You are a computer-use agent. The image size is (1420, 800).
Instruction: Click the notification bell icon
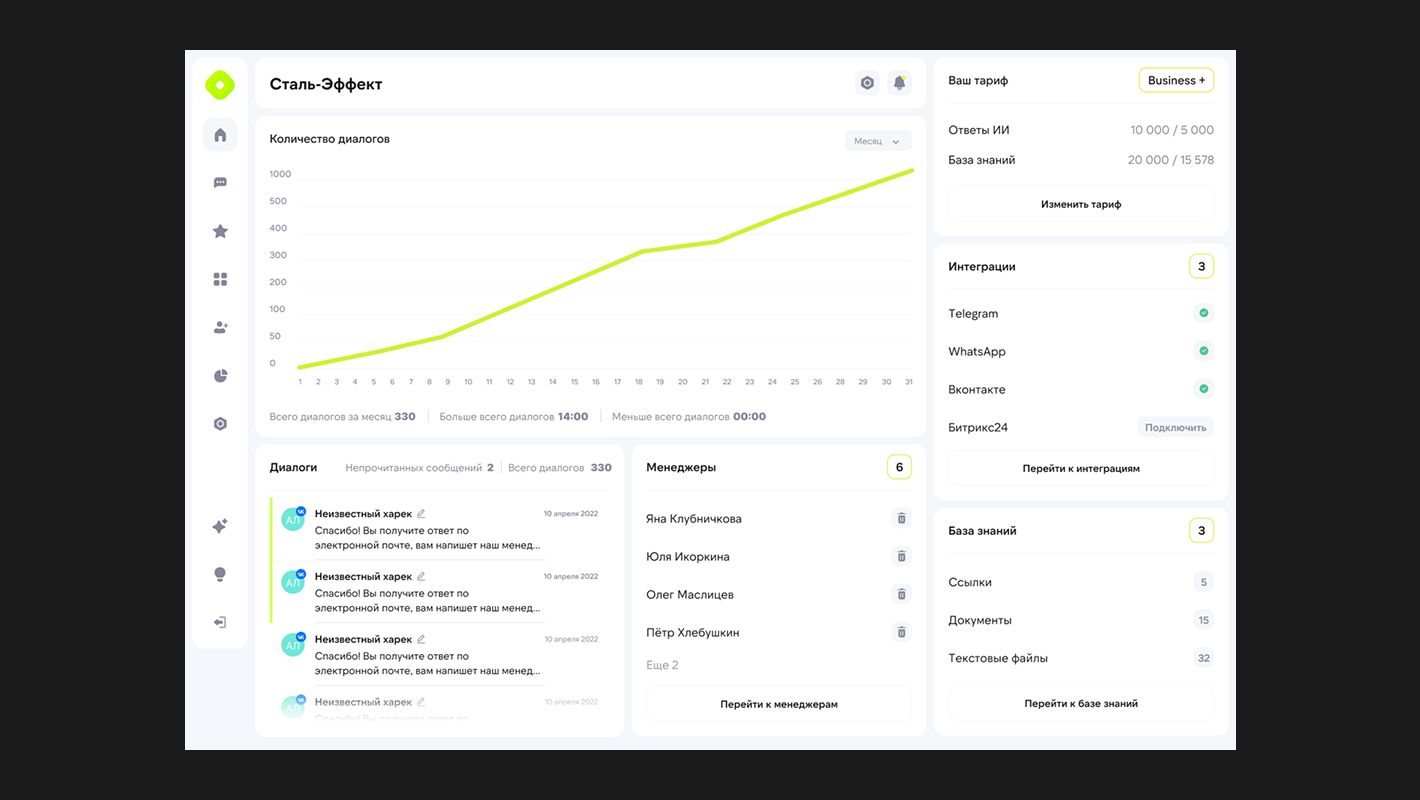899,83
